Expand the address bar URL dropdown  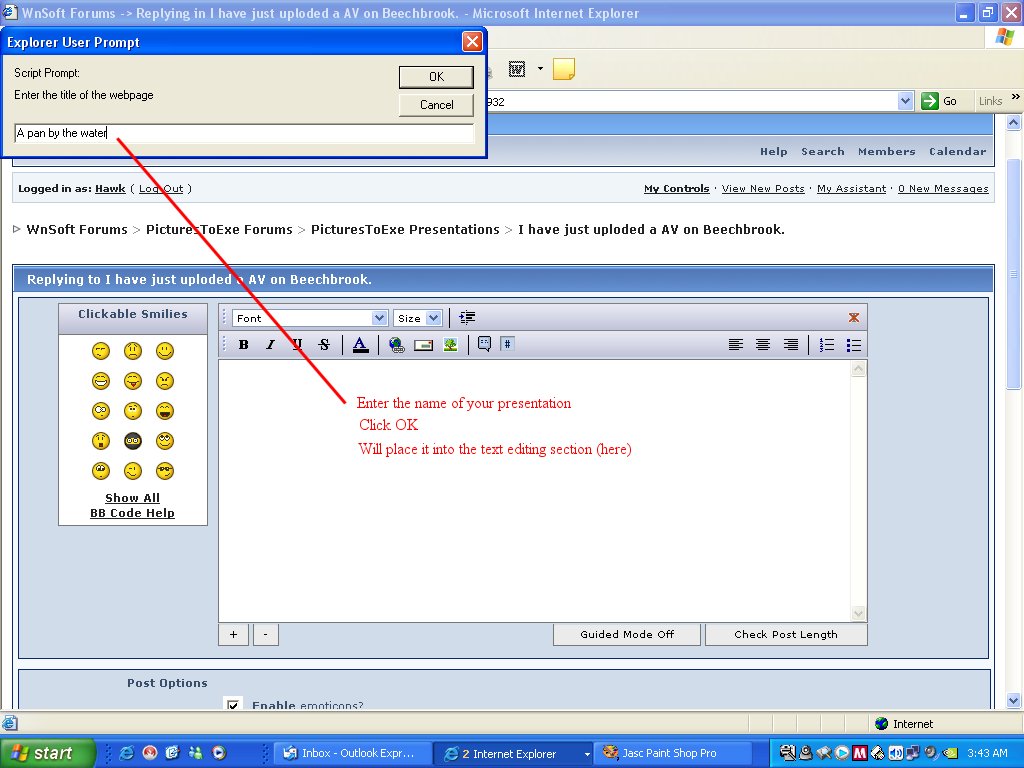point(904,101)
